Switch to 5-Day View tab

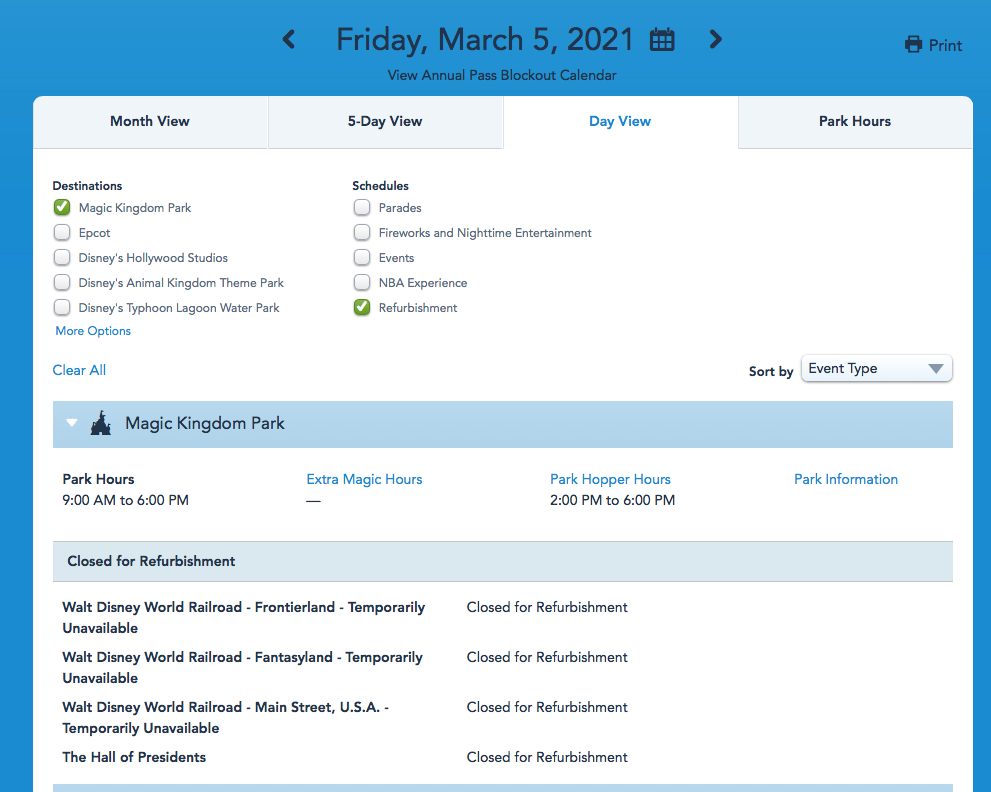[385, 122]
